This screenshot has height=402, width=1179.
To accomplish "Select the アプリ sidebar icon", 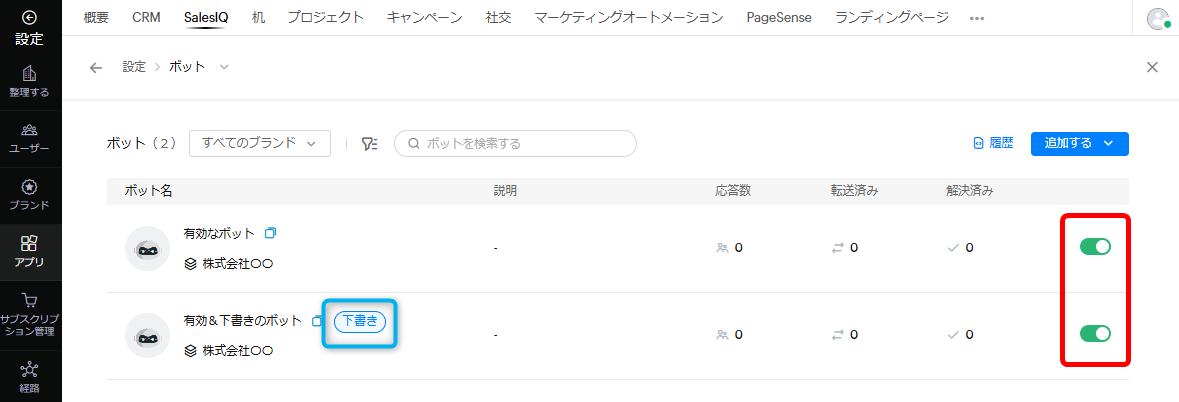I will [30, 243].
